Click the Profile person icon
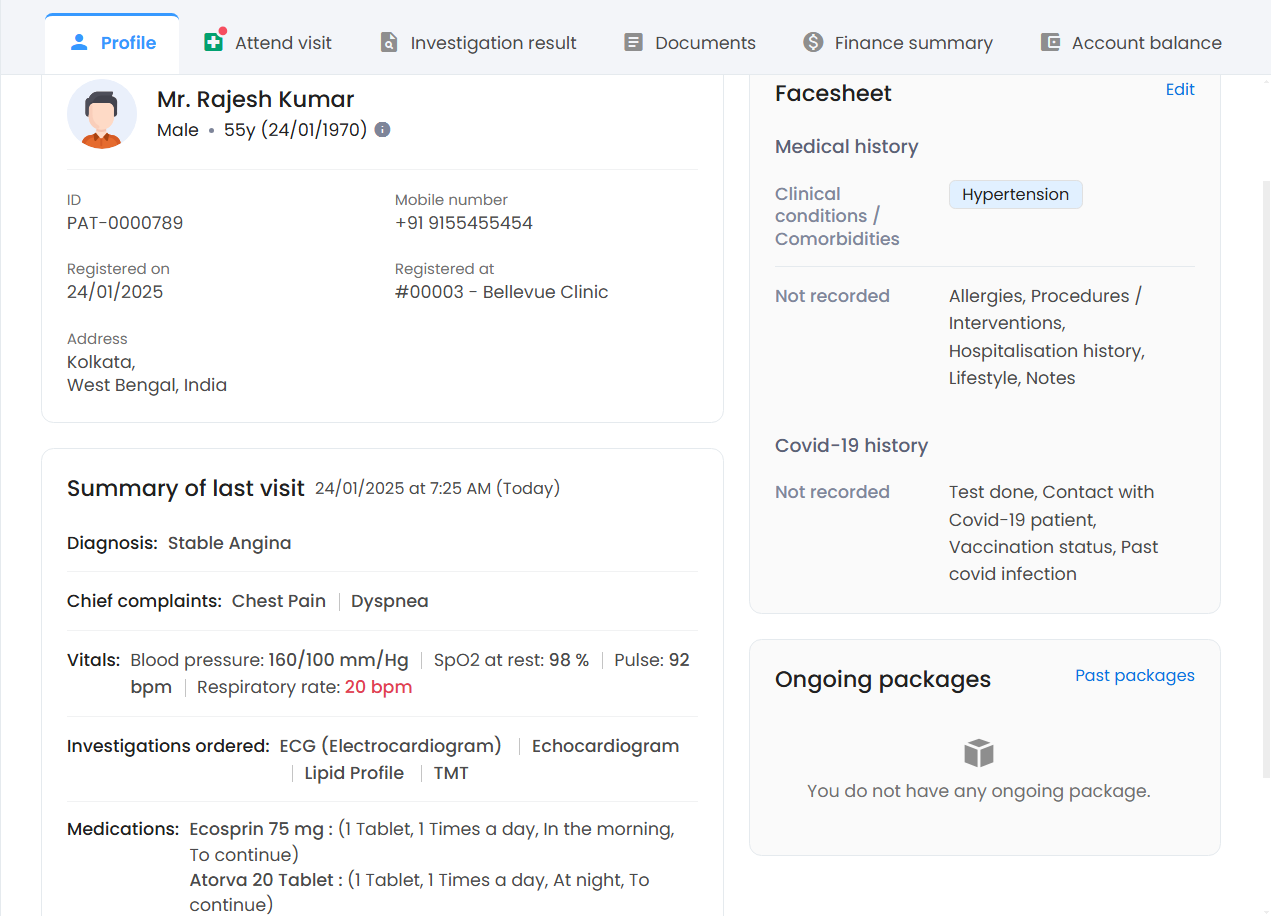The image size is (1271, 916). (x=79, y=42)
